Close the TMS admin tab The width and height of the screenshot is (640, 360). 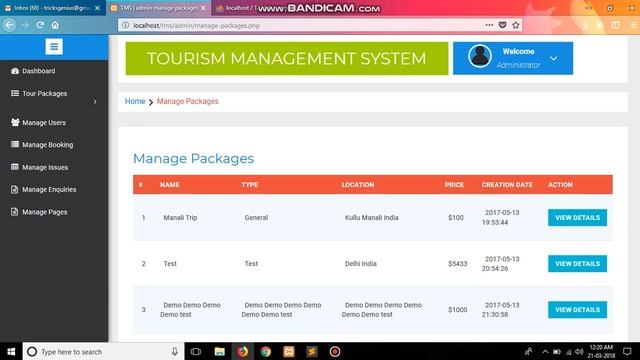coord(203,8)
